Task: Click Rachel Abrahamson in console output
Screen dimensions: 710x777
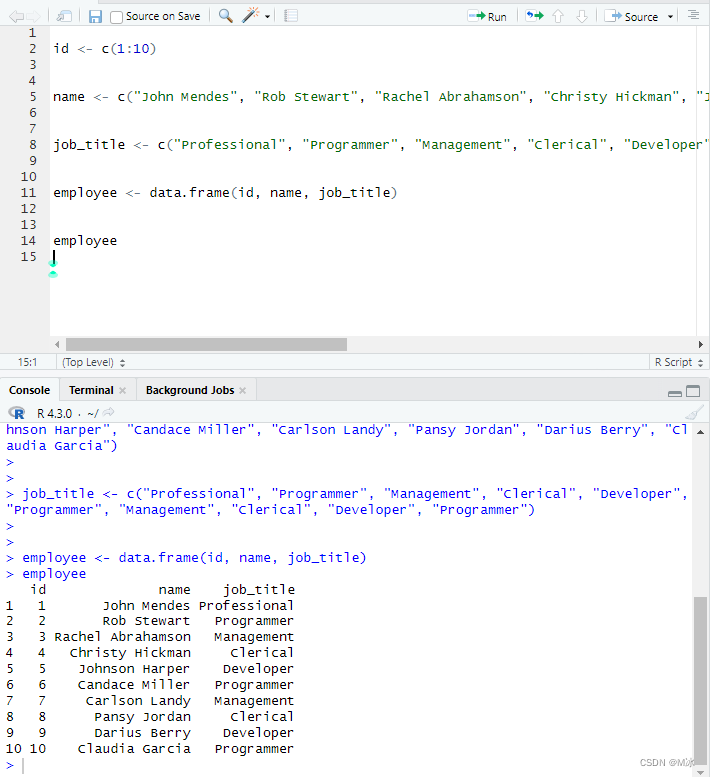Action: pyautogui.click(x=122, y=637)
